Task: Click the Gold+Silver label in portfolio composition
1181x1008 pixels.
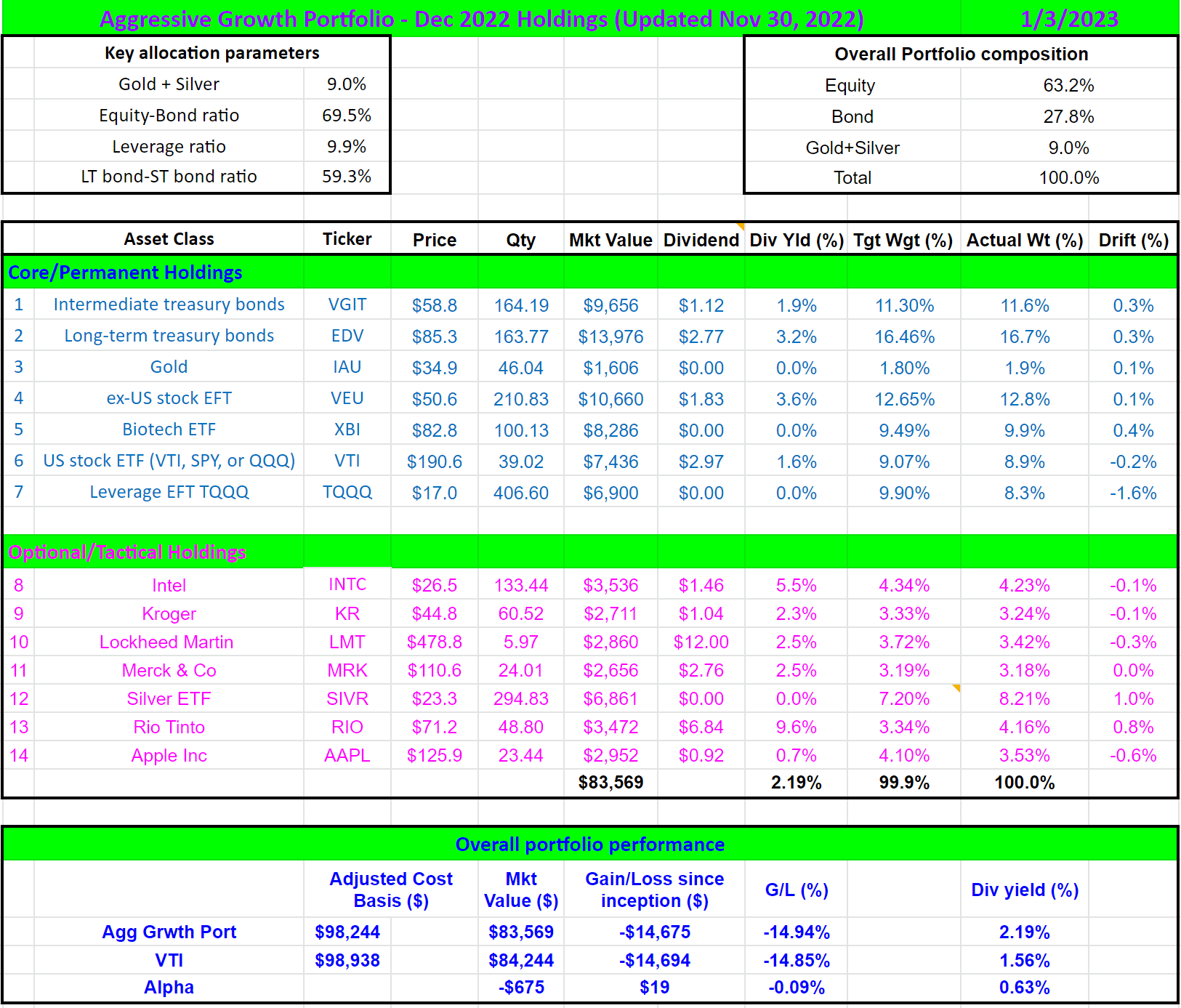Action: point(853,148)
